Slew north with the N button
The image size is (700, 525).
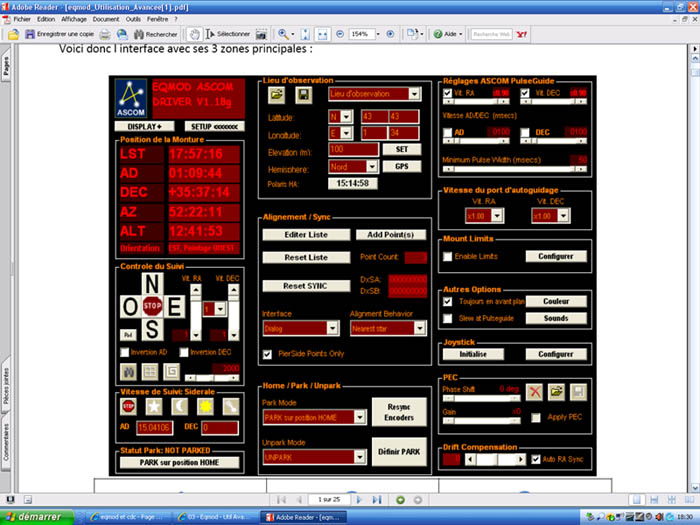click(x=152, y=284)
